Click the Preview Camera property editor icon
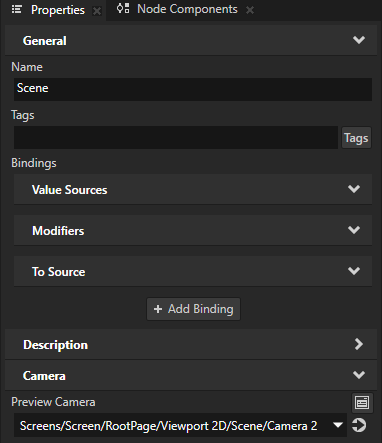 362,403
